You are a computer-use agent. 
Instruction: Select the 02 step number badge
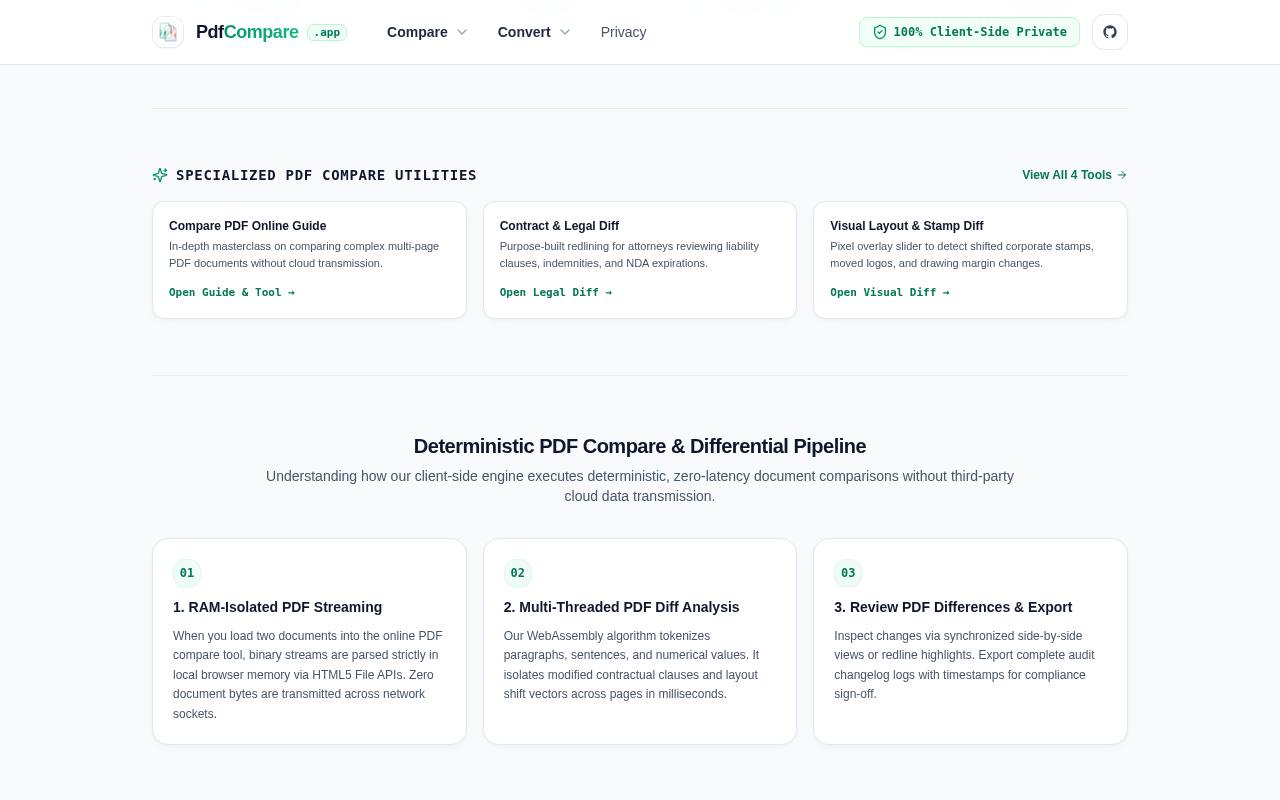(x=518, y=573)
